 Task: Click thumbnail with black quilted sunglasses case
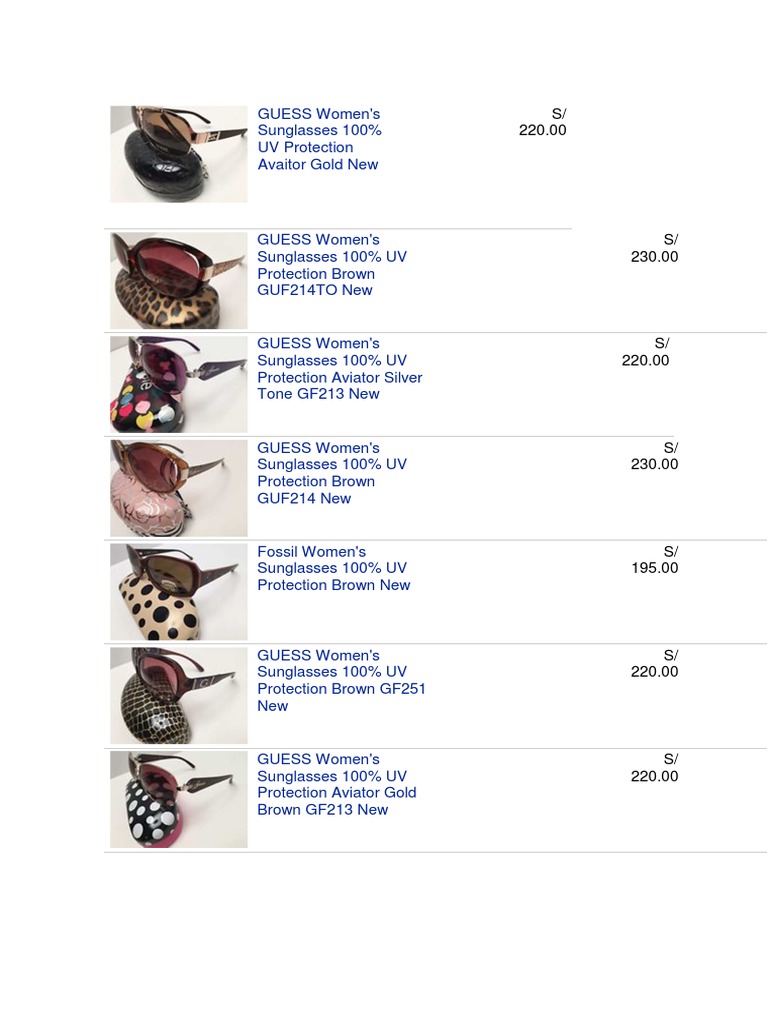pyautogui.click(x=179, y=154)
